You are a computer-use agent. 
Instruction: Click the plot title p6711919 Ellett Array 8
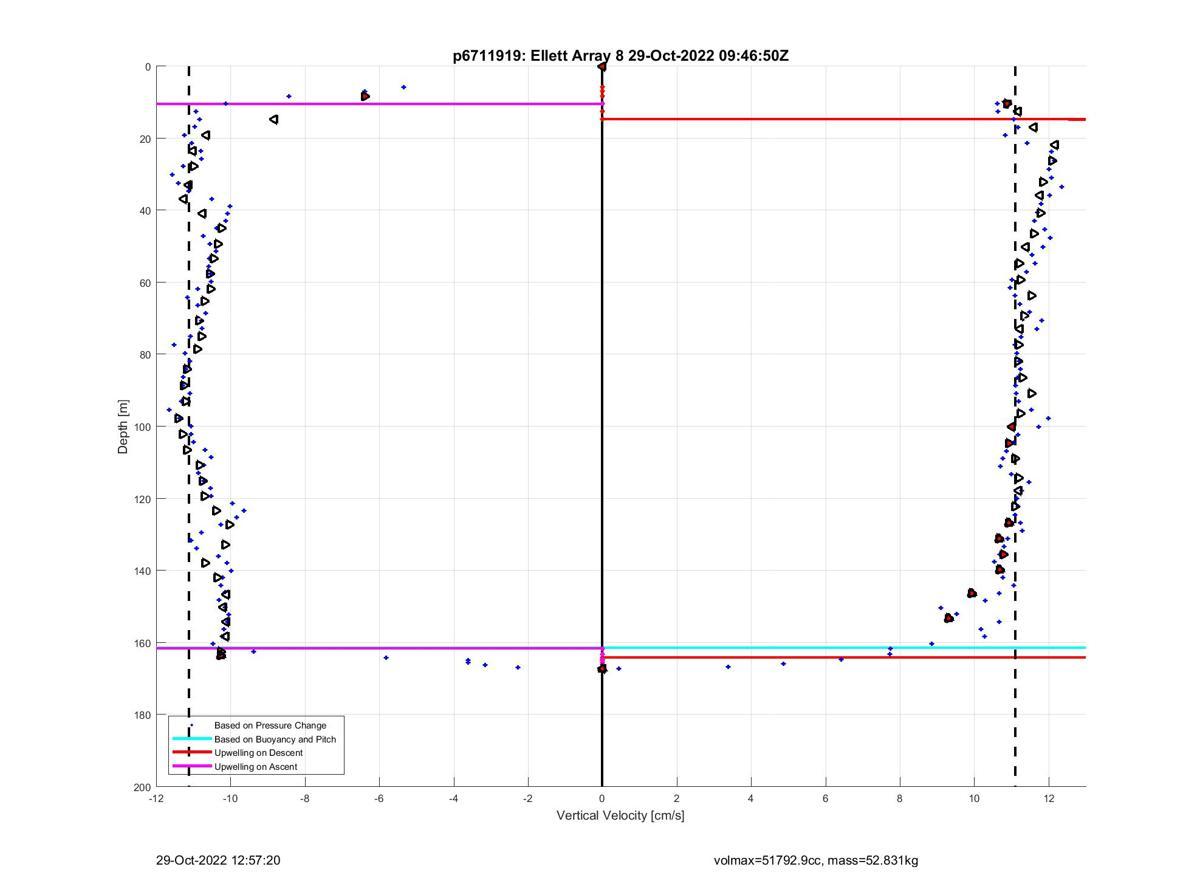click(x=620, y=56)
